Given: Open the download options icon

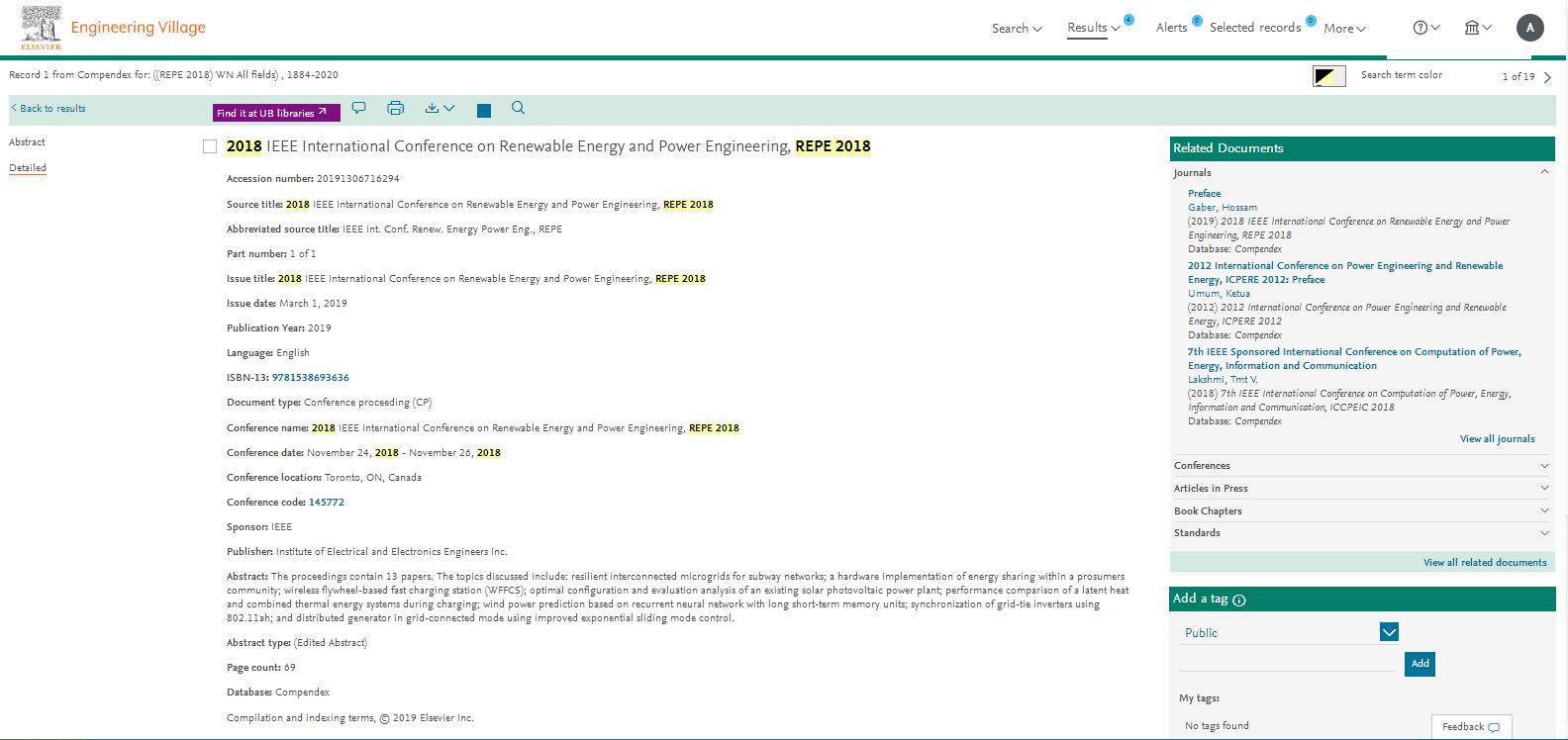Looking at the screenshot, I should [440, 108].
